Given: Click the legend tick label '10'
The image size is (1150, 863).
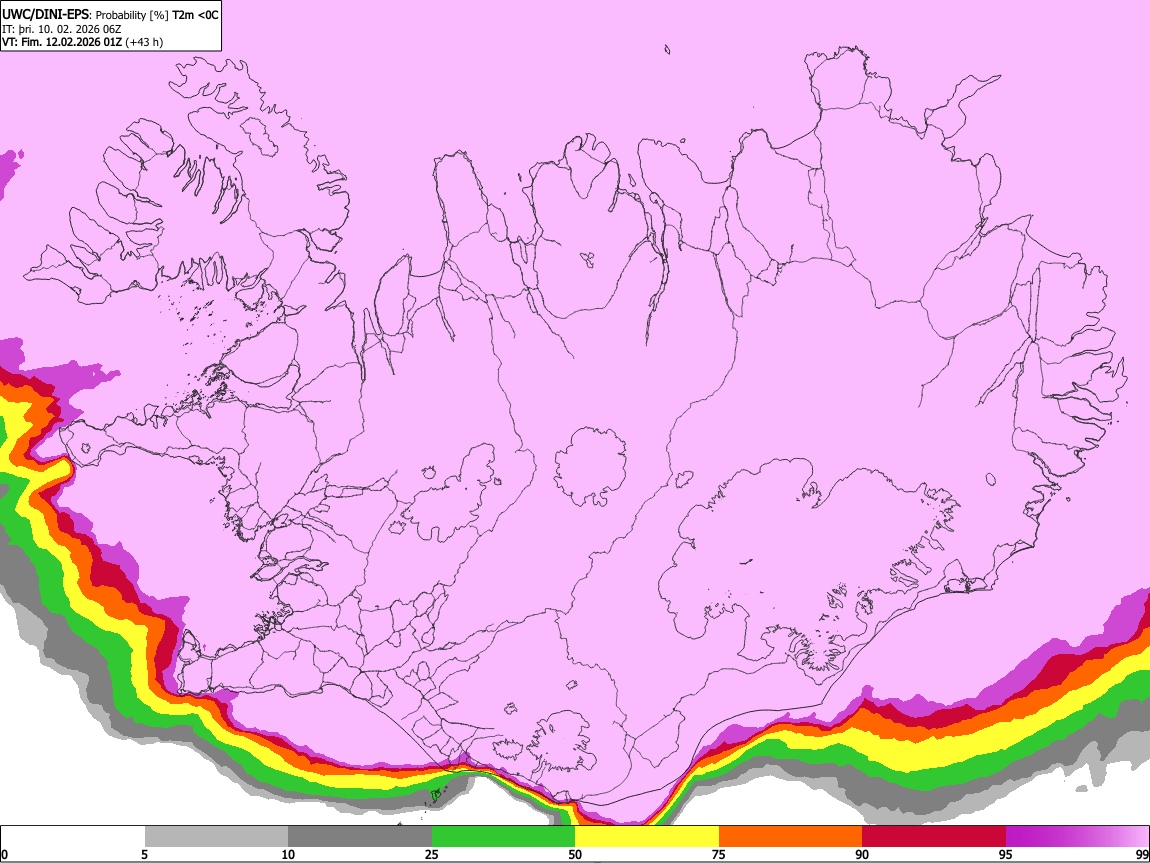Looking at the screenshot, I should click(x=288, y=855).
